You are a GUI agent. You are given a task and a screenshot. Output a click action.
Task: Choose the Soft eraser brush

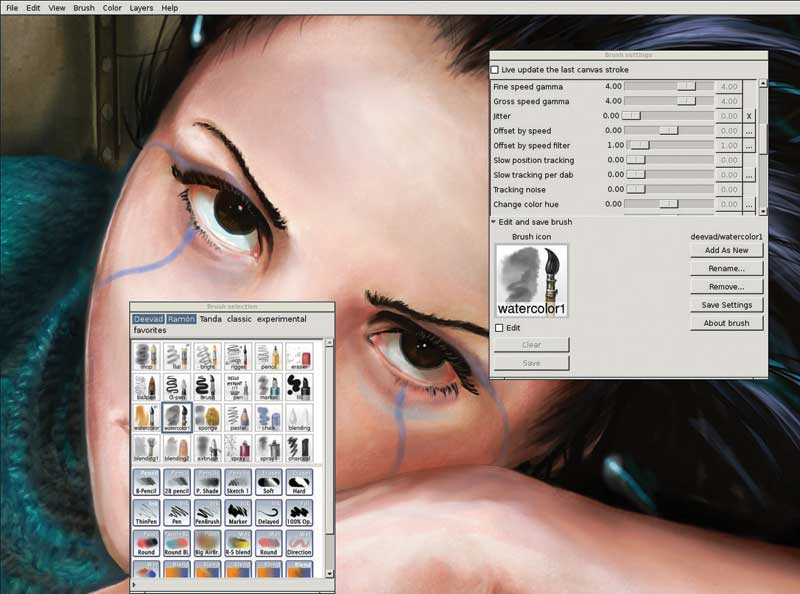point(269,482)
